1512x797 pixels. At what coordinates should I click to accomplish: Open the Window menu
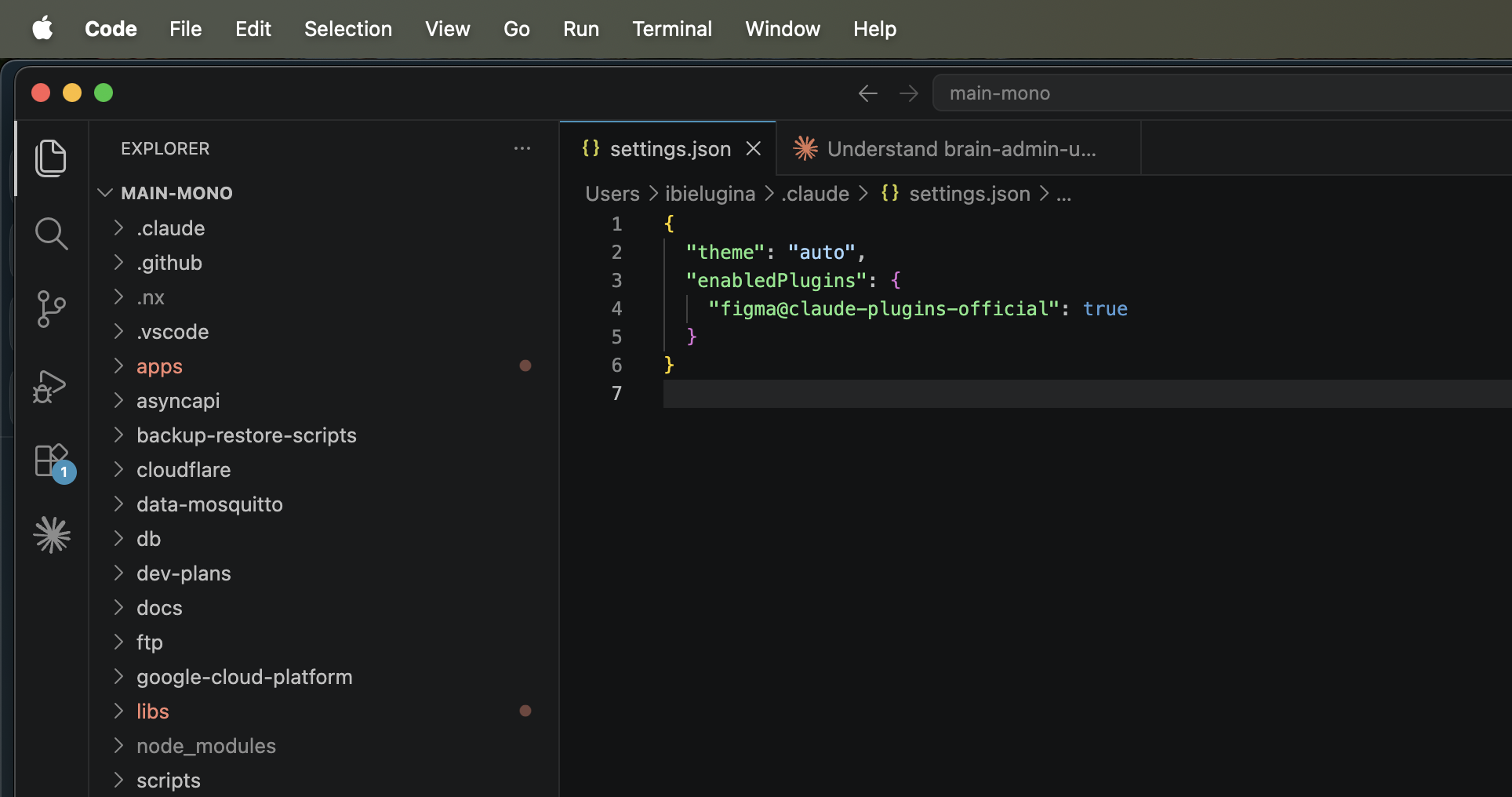point(783,29)
